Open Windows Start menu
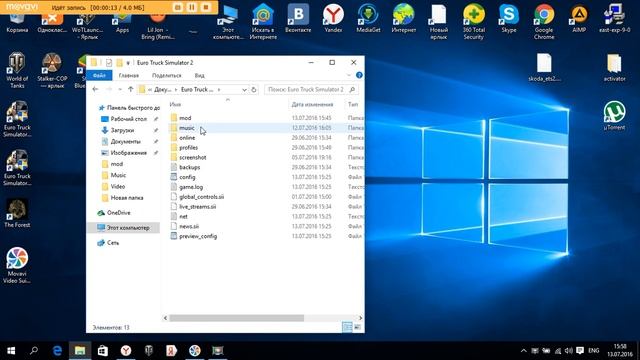This screenshot has width=640, height=360. (x=11, y=351)
